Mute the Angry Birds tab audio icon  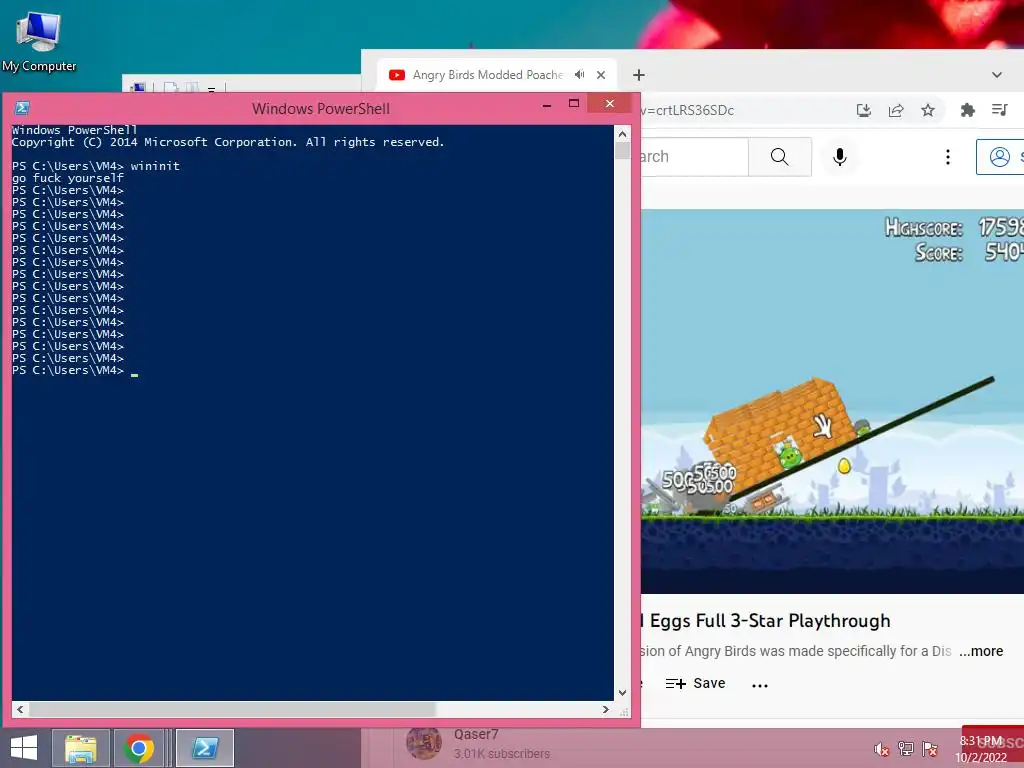[579, 74]
